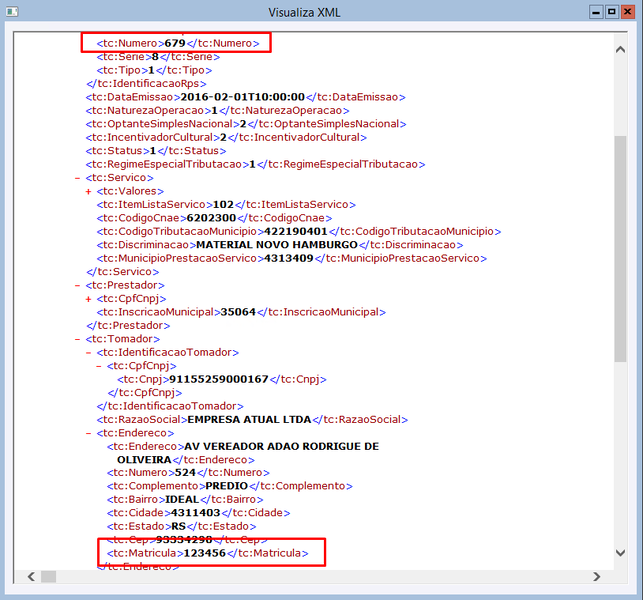This screenshot has width=643, height=600.
Task: Select InscricaoMunicipal value 35064
Action: click(238, 312)
